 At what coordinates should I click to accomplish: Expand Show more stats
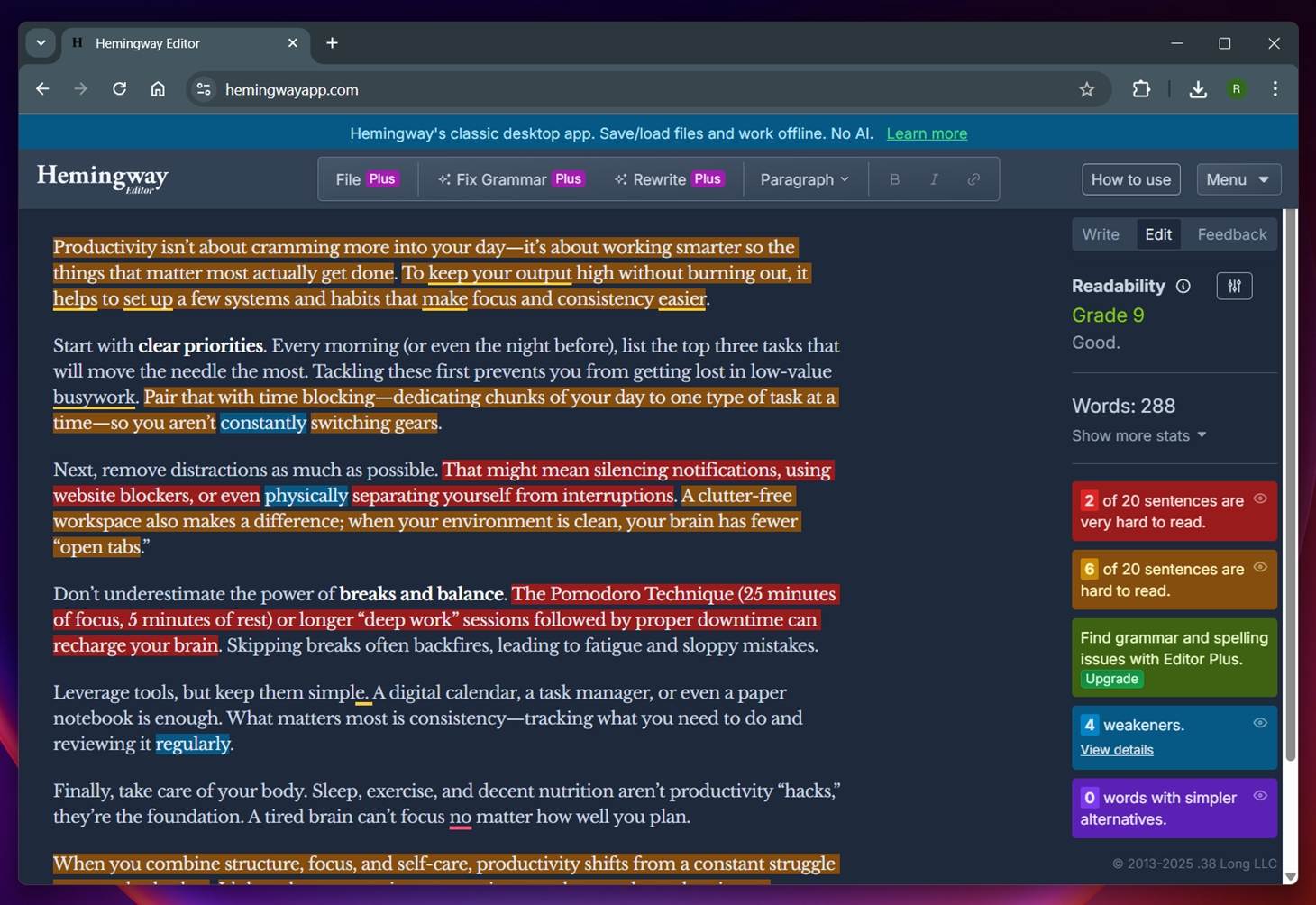tap(1138, 435)
